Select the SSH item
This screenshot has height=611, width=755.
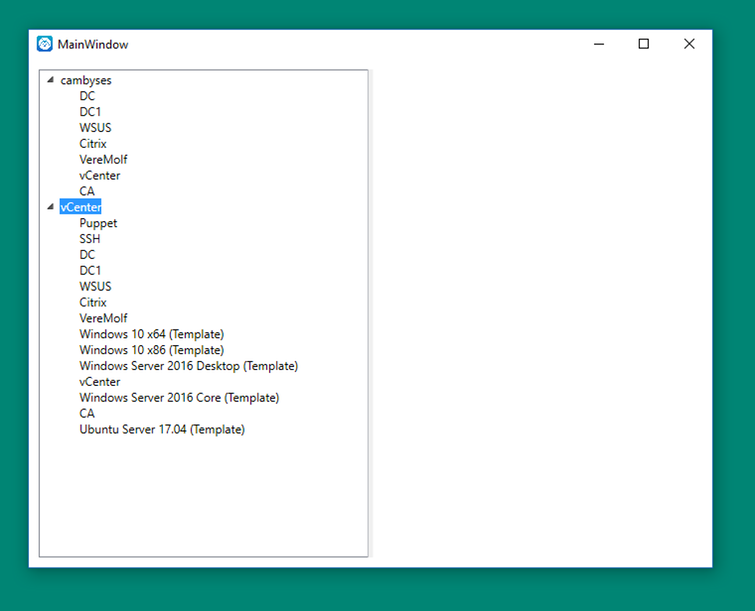[x=90, y=239]
